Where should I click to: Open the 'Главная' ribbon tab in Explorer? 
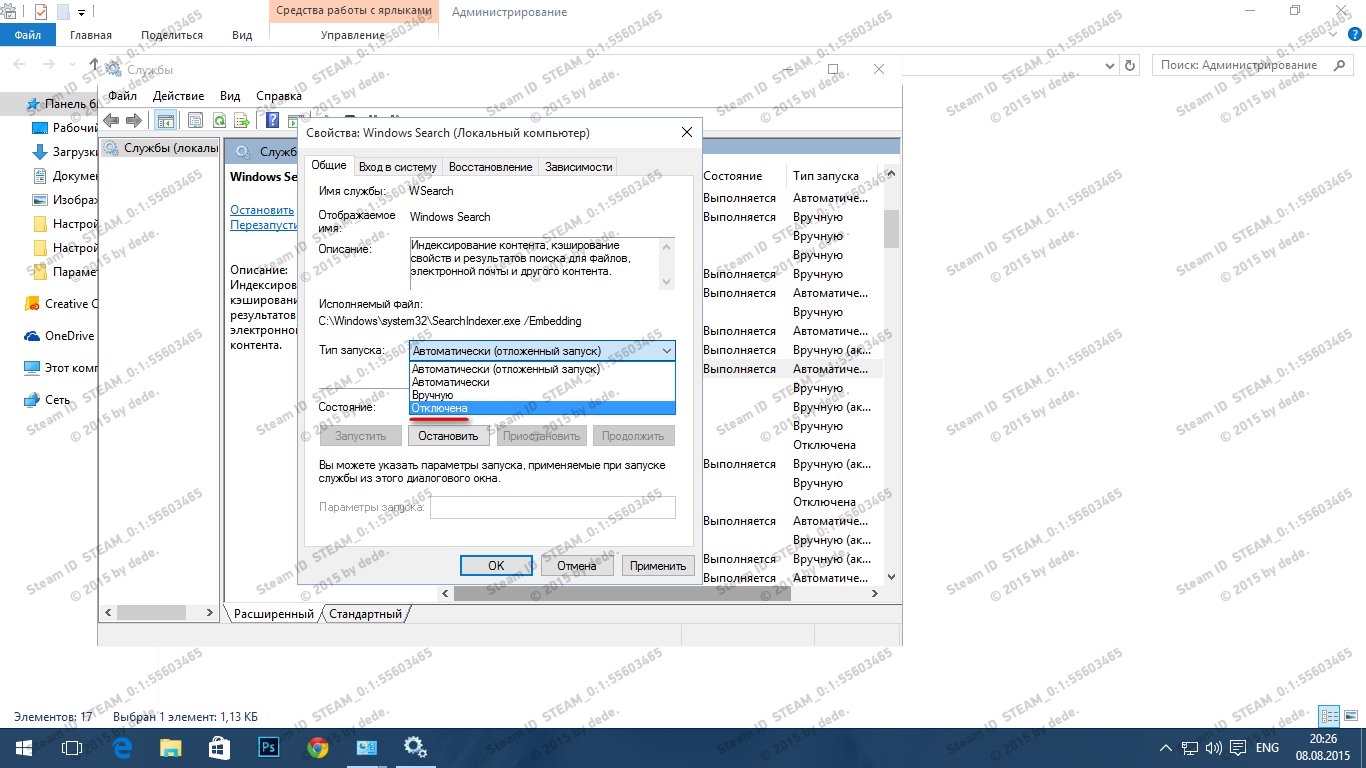(x=91, y=35)
